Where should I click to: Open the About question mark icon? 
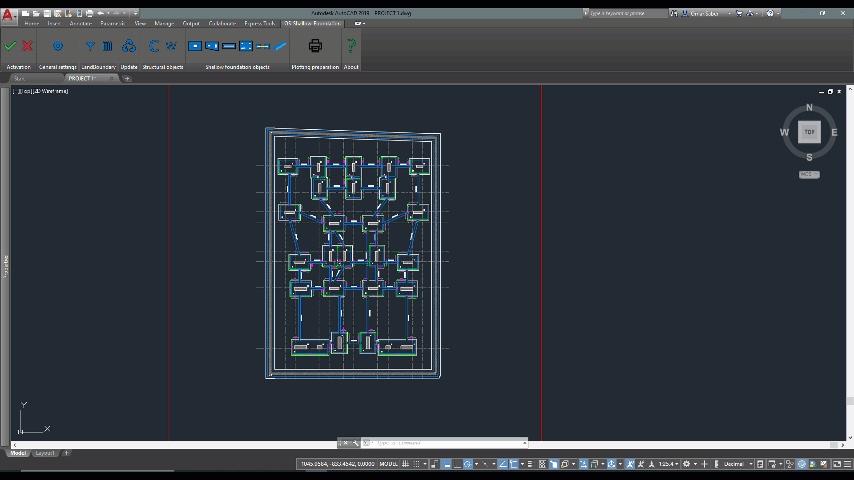351,46
